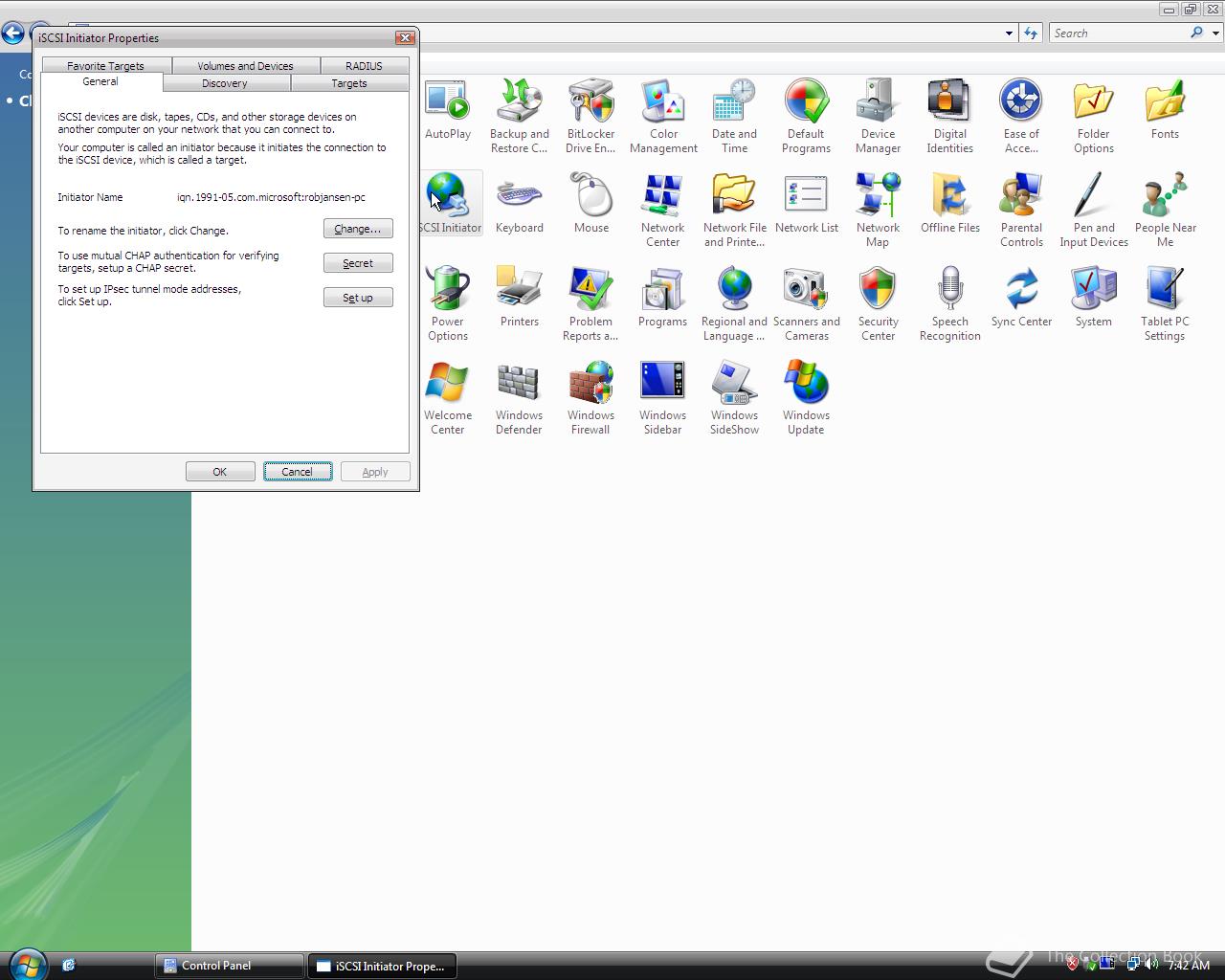Open Network Map icon
This screenshot has width=1225, height=980.
(879, 211)
